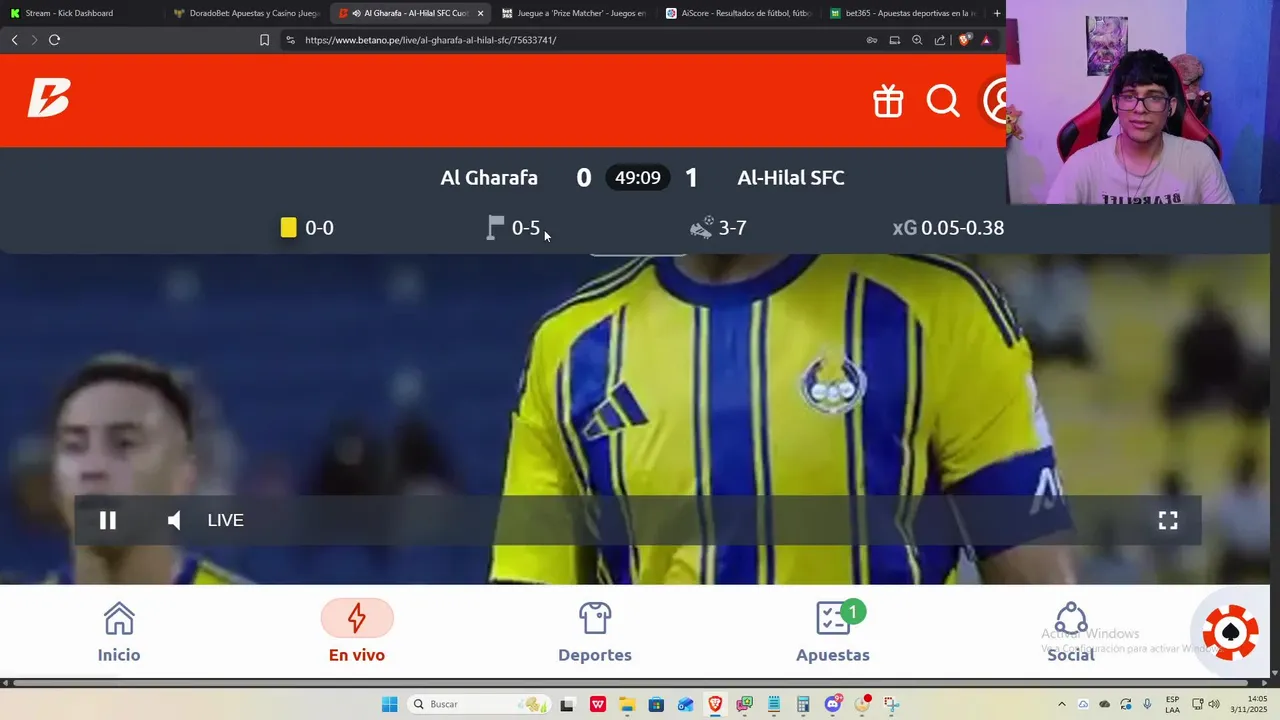This screenshot has height=720, width=1280.
Task: Click the shots 3-7 value
Action: [733, 228]
